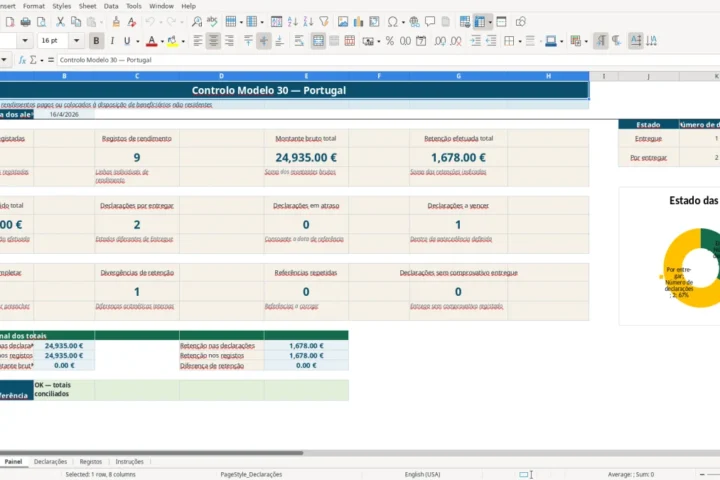
Task: Insert a comment using speech bubble icon
Action: tap(430, 22)
